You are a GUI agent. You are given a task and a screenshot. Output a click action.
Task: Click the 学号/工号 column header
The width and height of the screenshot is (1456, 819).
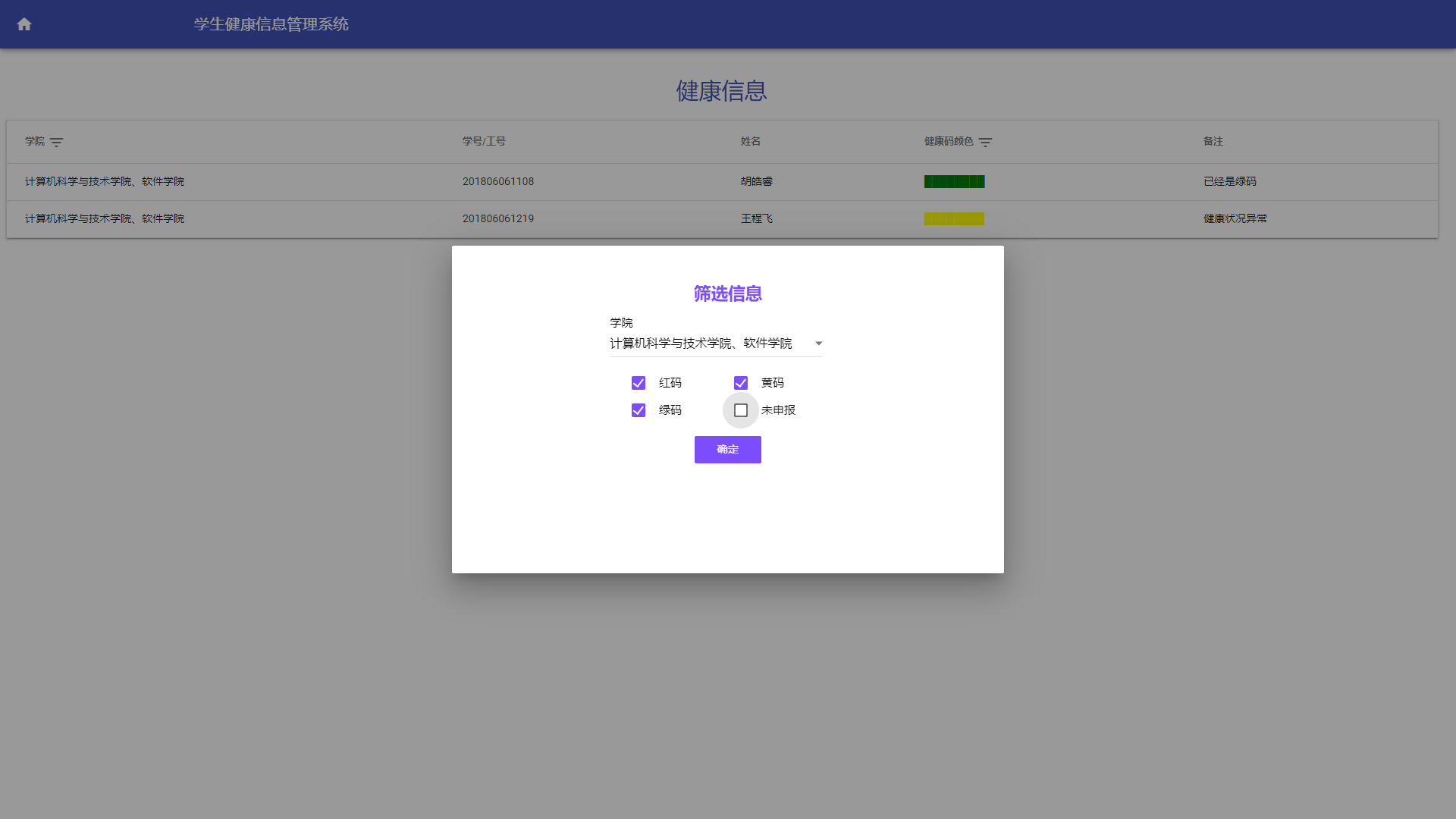[484, 142]
